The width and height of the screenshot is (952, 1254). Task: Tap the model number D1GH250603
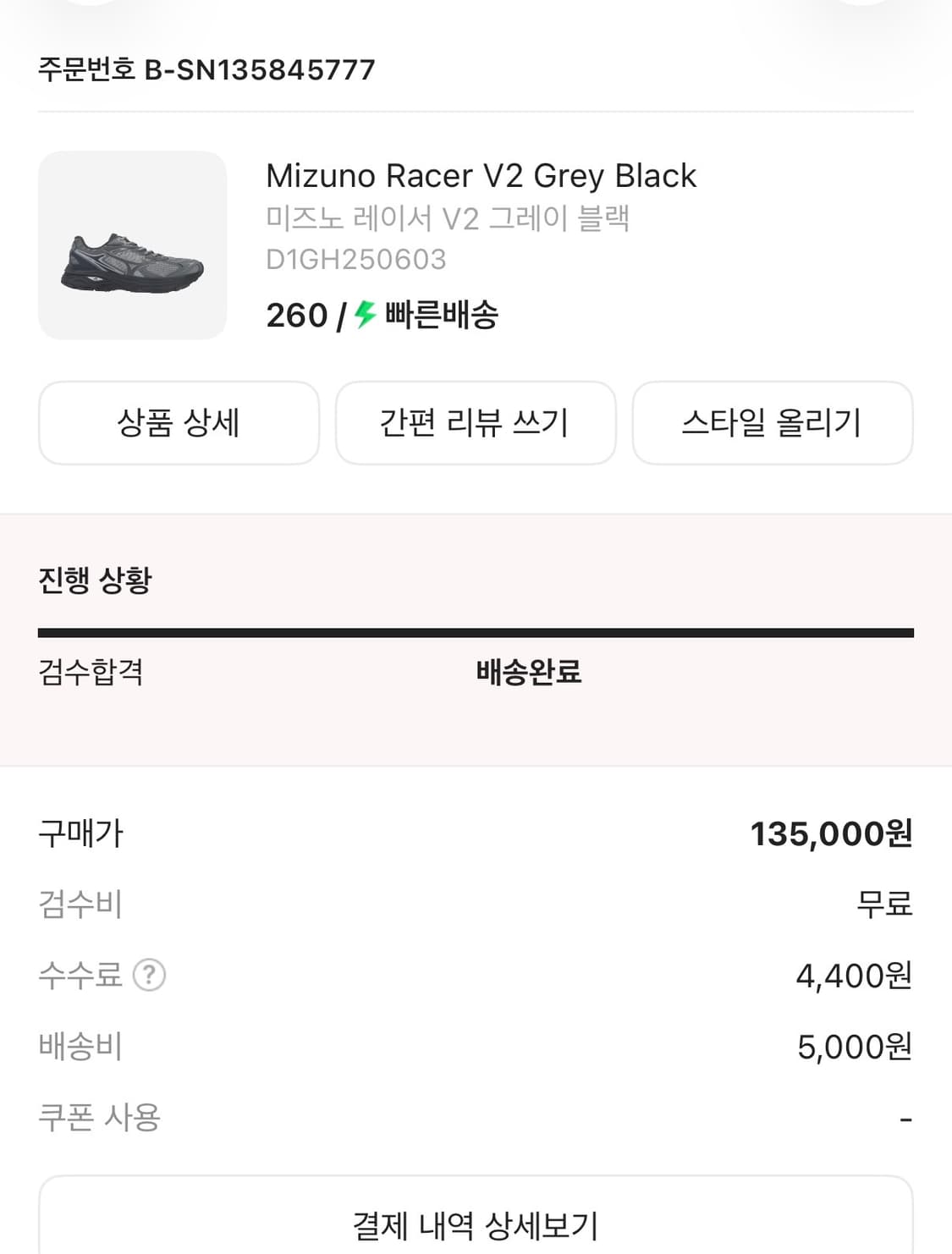[355, 259]
